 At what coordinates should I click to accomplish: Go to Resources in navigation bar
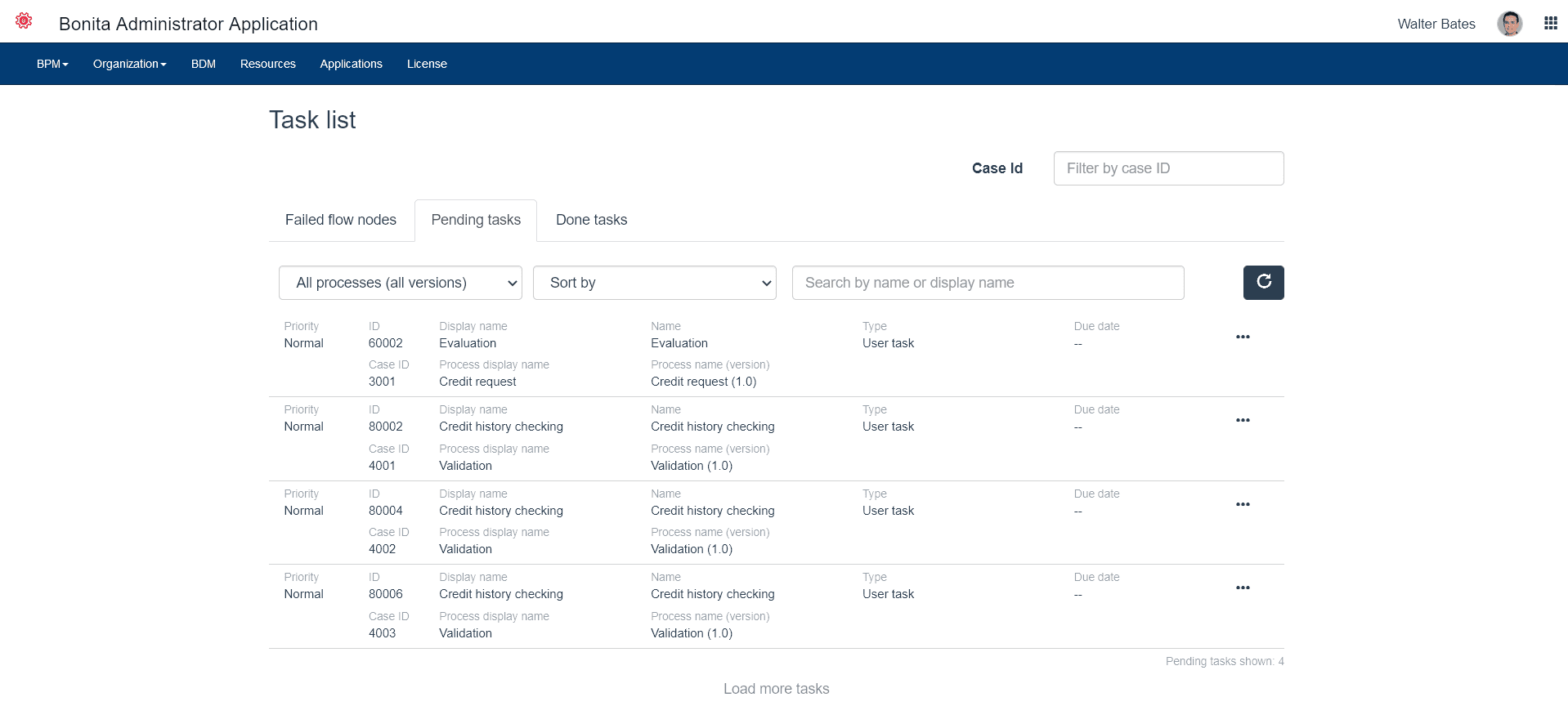pos(268,64)
